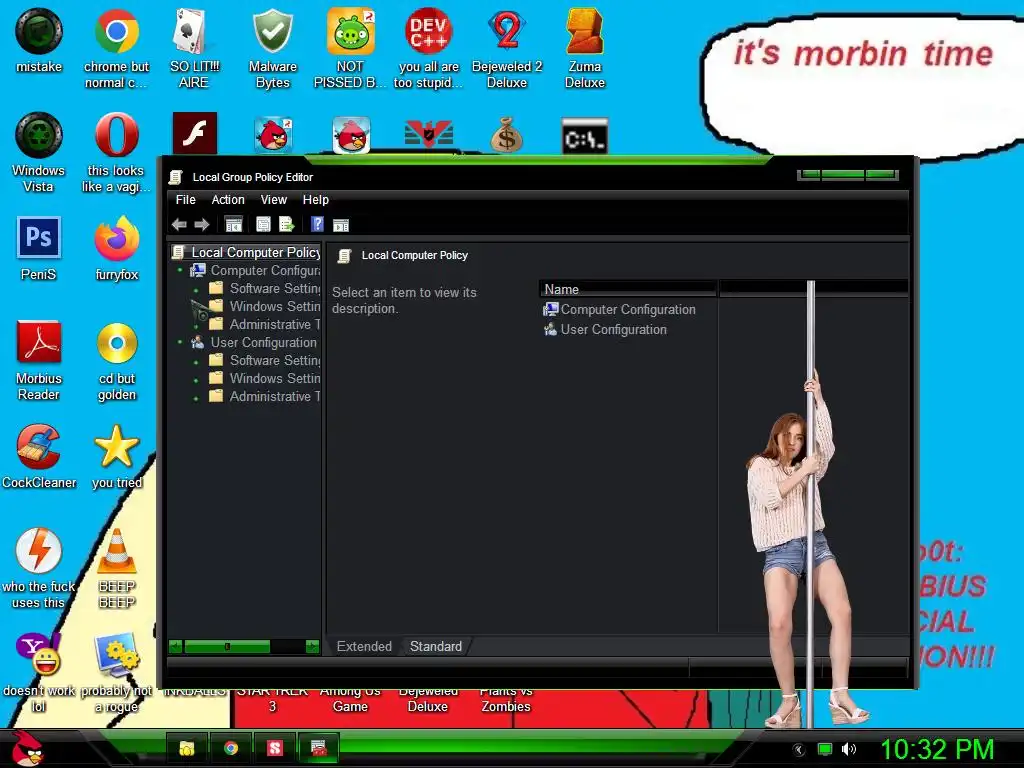Click the 10:32 PM taskbar clock

click(x=936, y=749)
